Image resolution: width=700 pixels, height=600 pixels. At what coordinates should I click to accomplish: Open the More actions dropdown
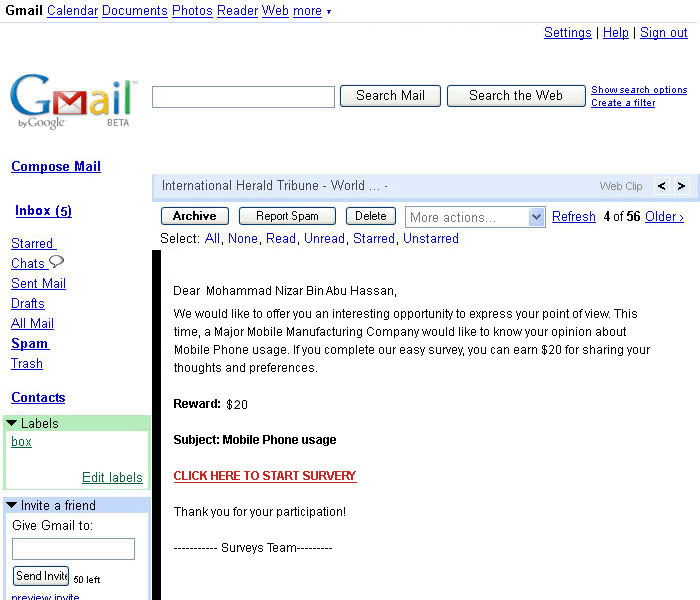pos(475,217)
